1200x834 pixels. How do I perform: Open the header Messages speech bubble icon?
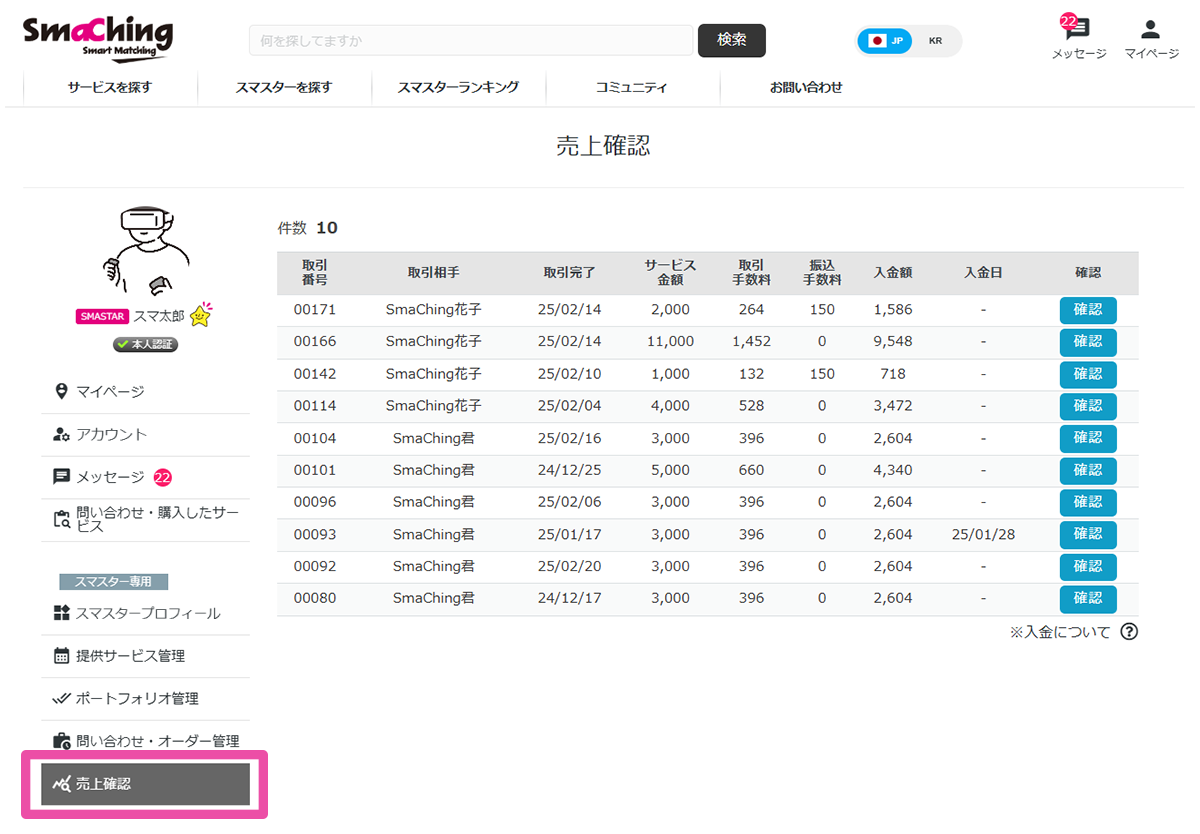pos(1078,30)
